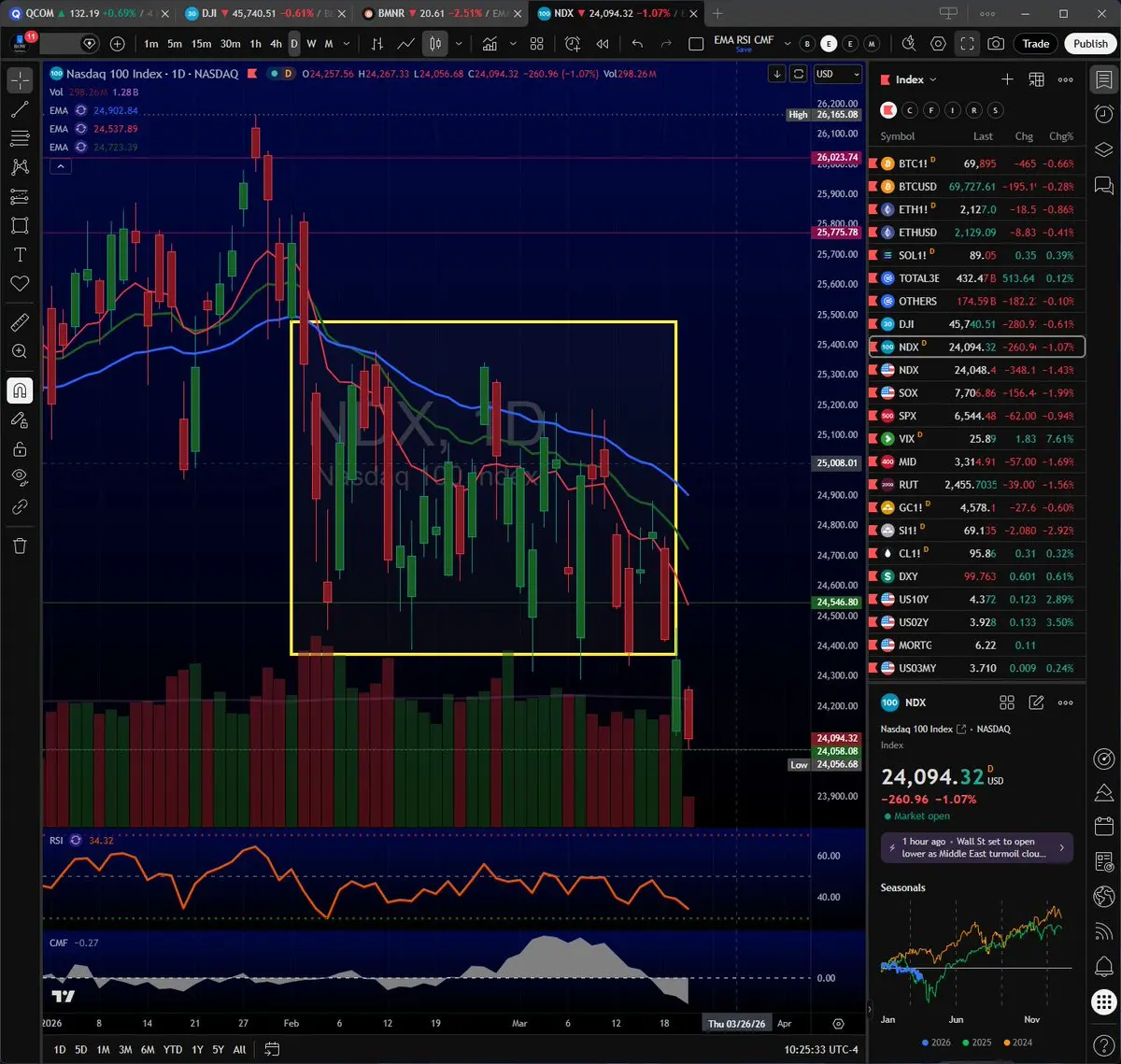The width and height of the screenshot is (1121, 1064).
Task: Select the BTCUSD watchlist row
Action: 977,187
